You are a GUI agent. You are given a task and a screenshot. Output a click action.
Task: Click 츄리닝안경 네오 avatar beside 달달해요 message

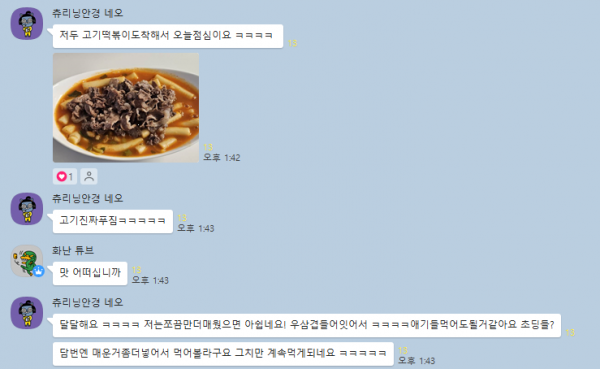pyautogui.click(x=27, y=313)
